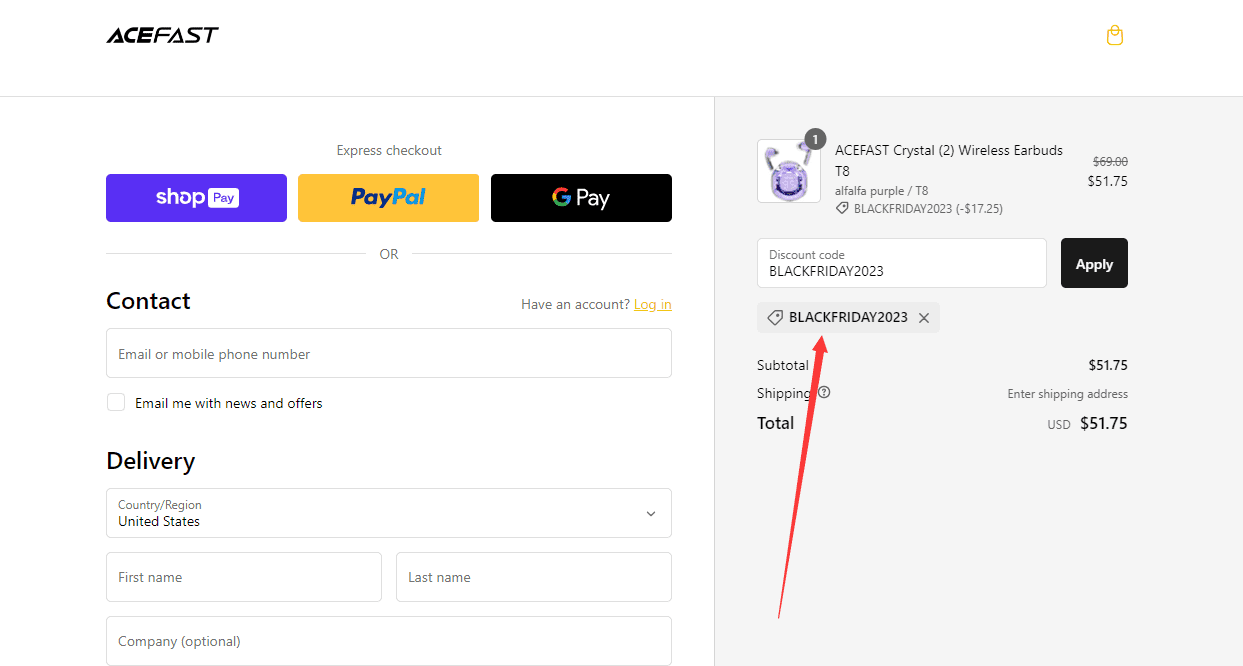Click the tag icon in applied discount chip
The height and width of the screenshot is (666, 1243).
[775, 318]
